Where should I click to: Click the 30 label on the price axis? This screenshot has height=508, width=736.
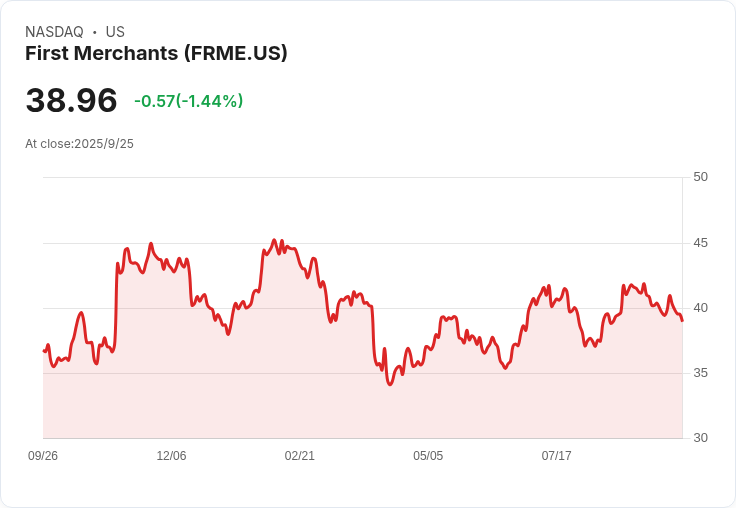click(x=700, y=438)
